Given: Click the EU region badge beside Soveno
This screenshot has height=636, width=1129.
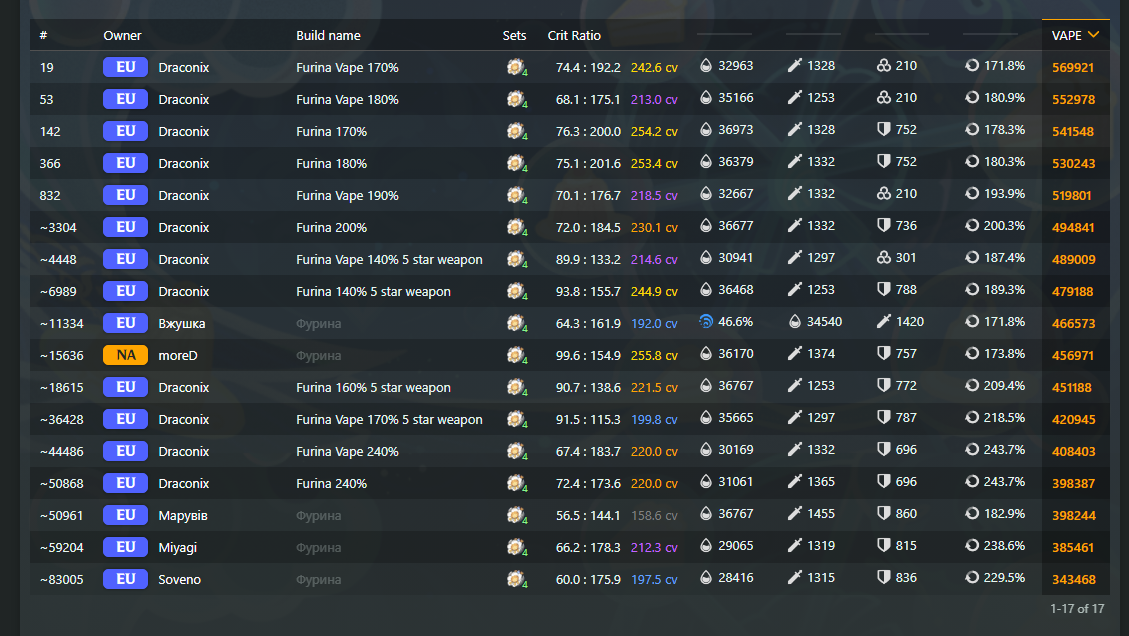Looking at the screenshot, I should tap(125, 579).
